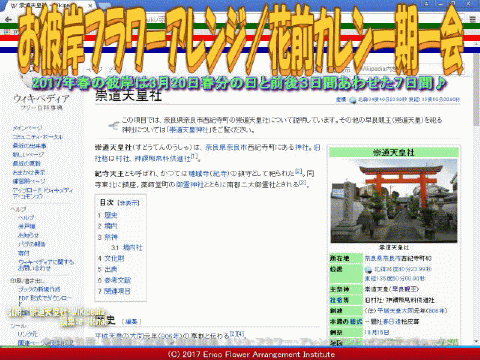The height and width of the screenshot is (360, 480).
Task: Click the globe icon beside the page coordinates
Action: point(353,100)
